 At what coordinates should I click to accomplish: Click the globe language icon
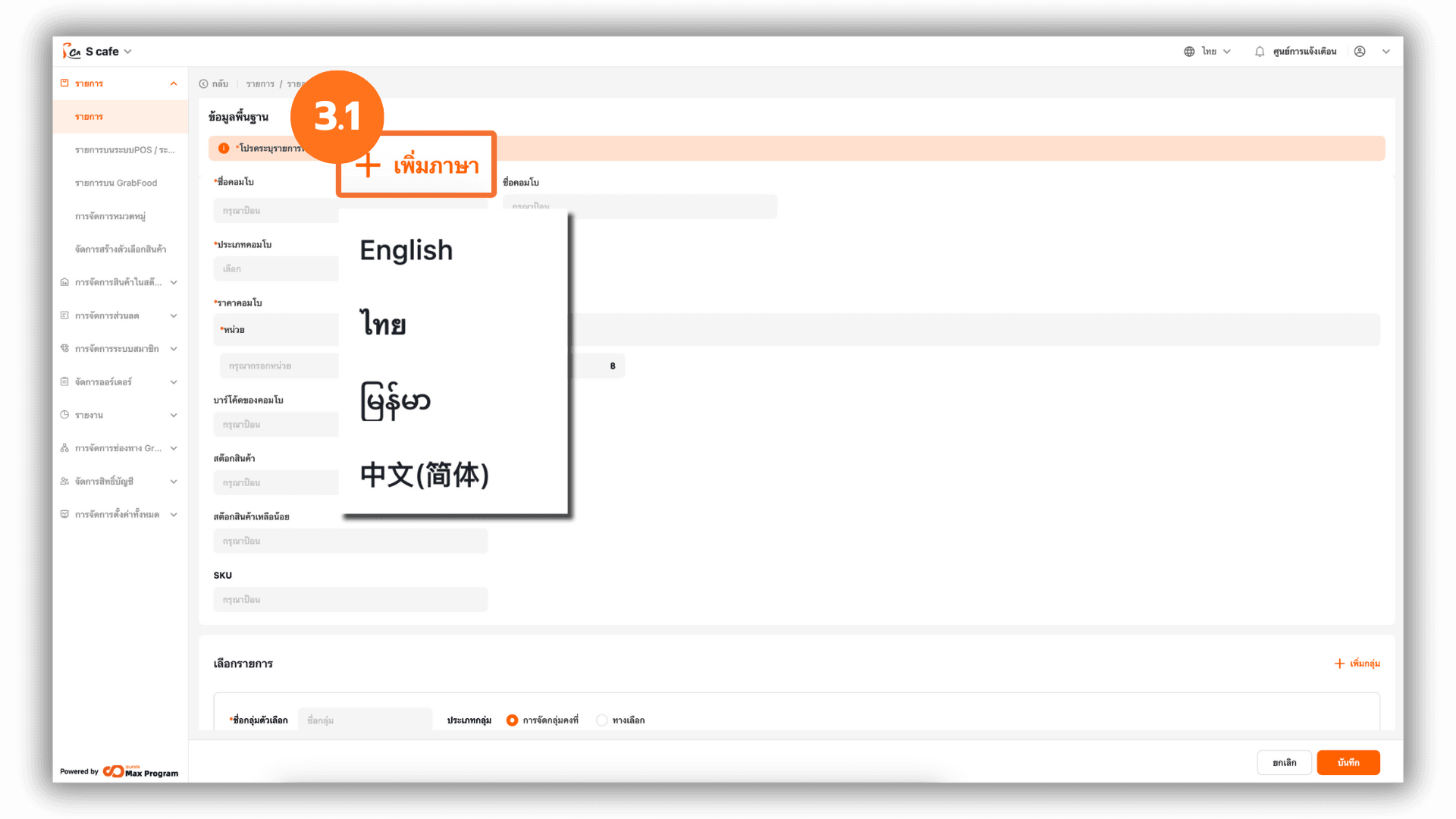pos(1189,52)
